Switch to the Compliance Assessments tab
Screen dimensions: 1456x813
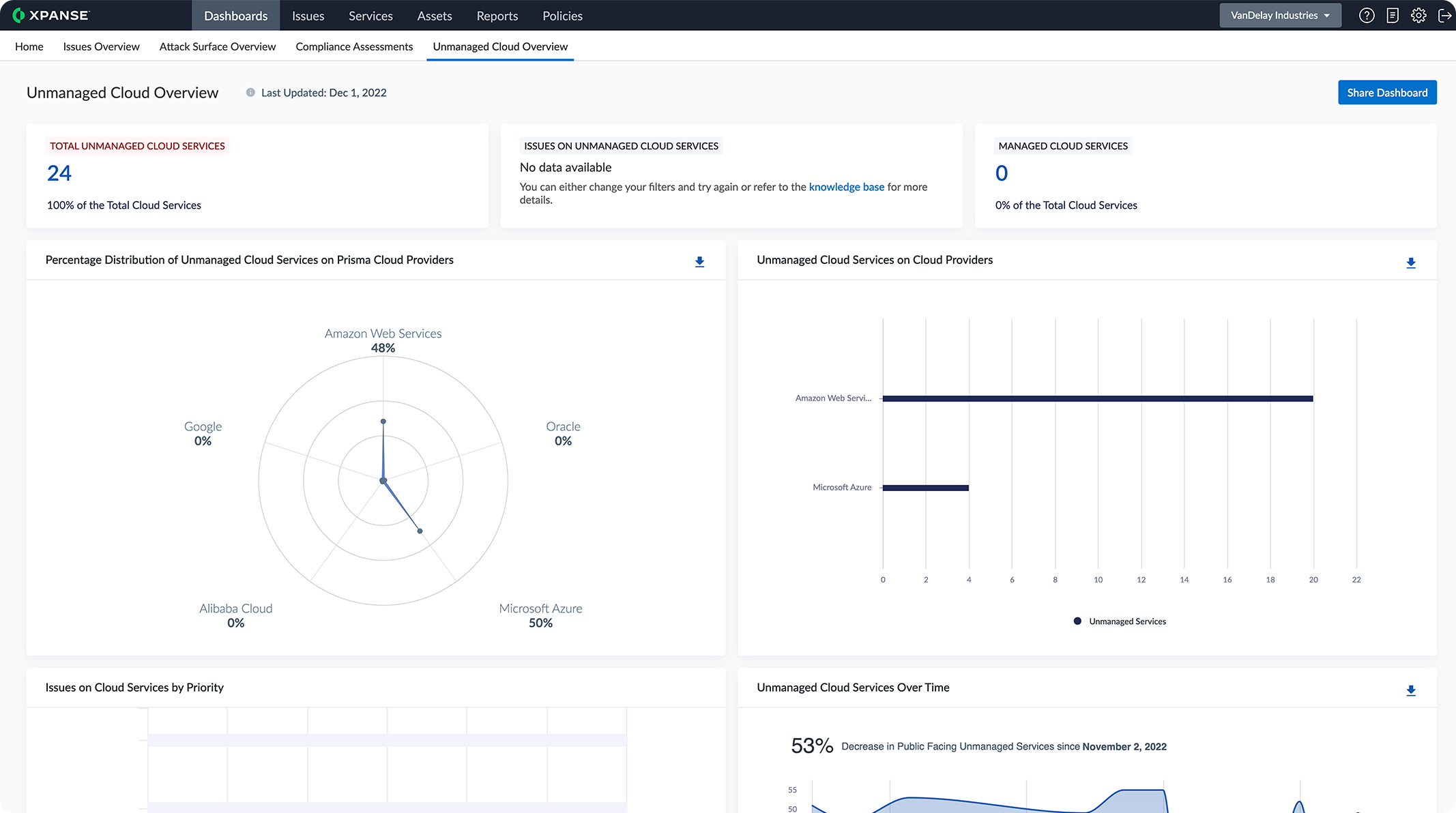[x=354, y=46]
